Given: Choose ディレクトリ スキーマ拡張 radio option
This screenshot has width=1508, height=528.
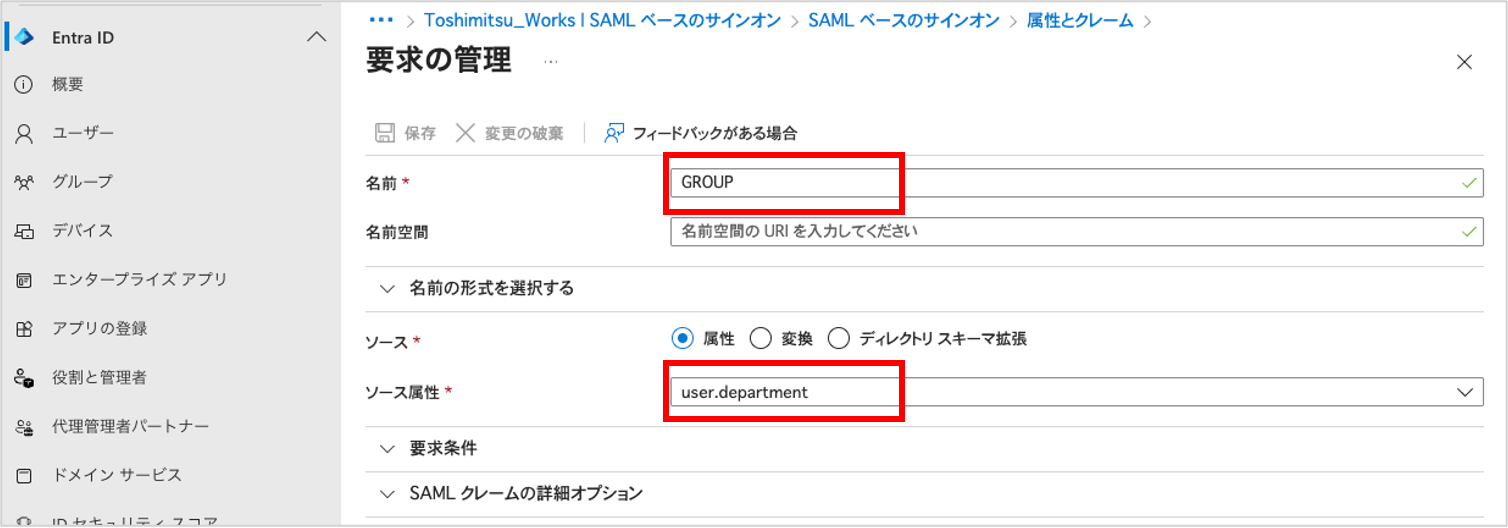Looking at the screenshot, I should point(838,339).
